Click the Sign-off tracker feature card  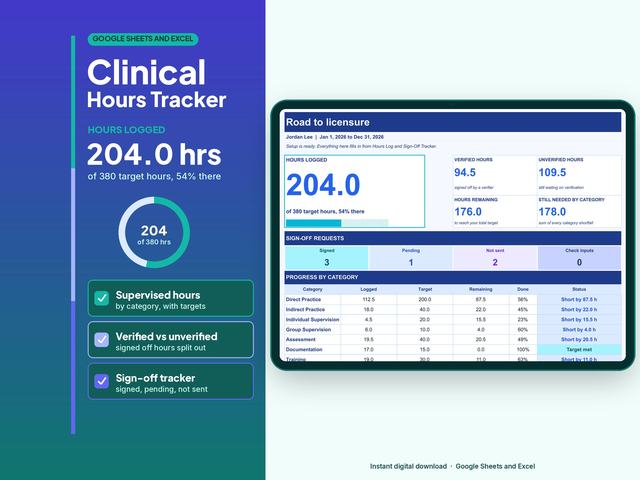[x=171, y=381]
